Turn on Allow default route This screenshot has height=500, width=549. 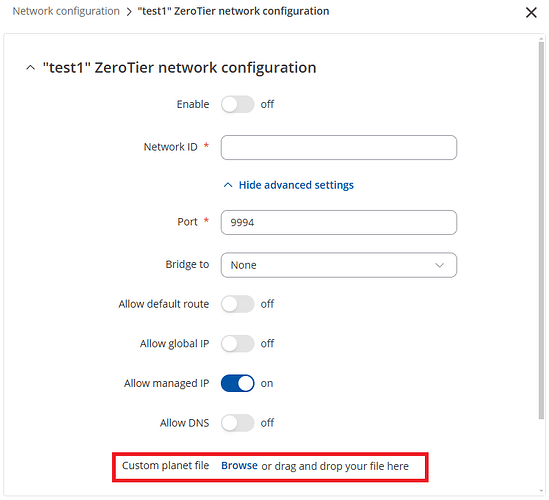237,304
